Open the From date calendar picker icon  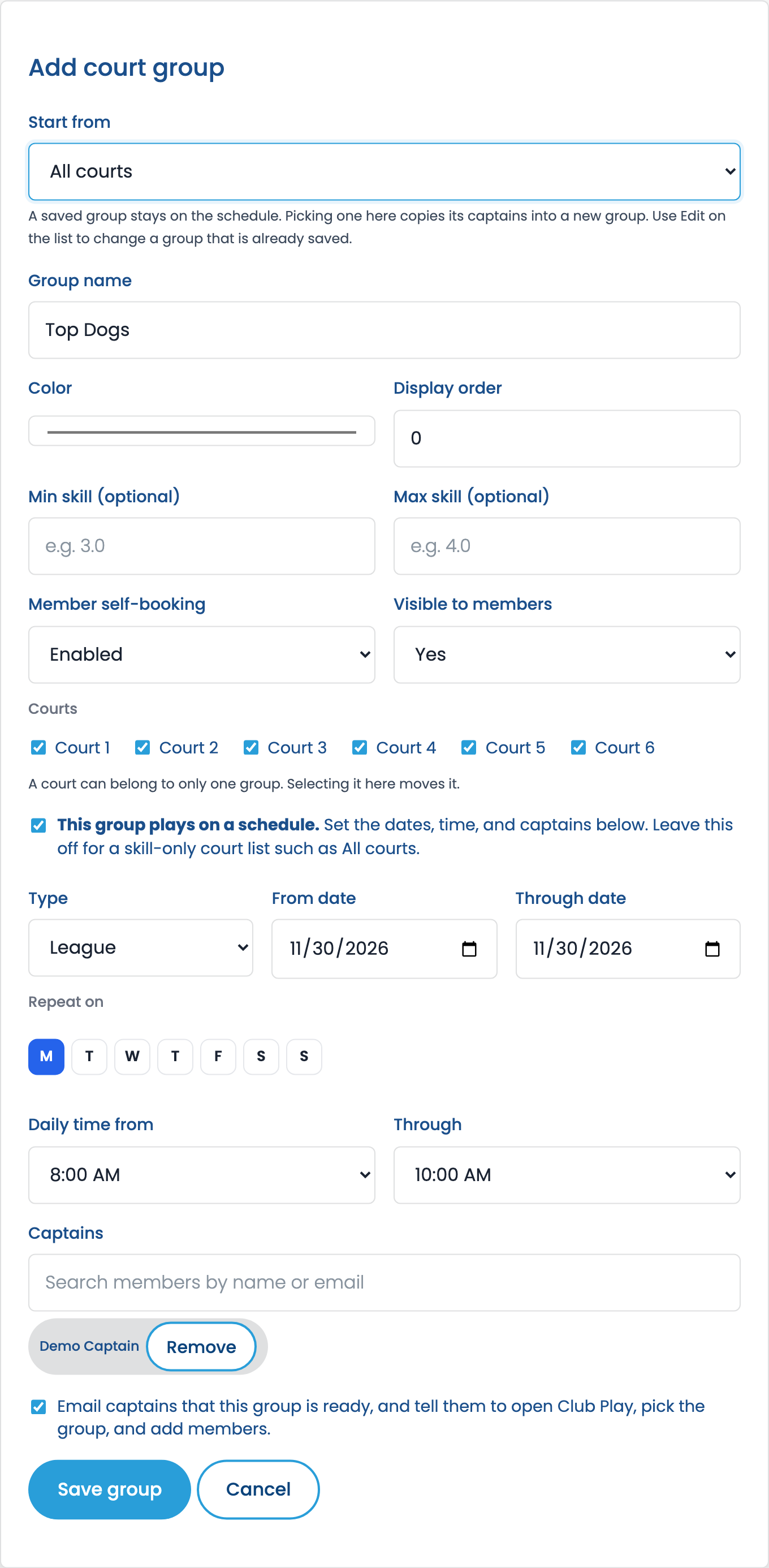click(x=468, y=949)
